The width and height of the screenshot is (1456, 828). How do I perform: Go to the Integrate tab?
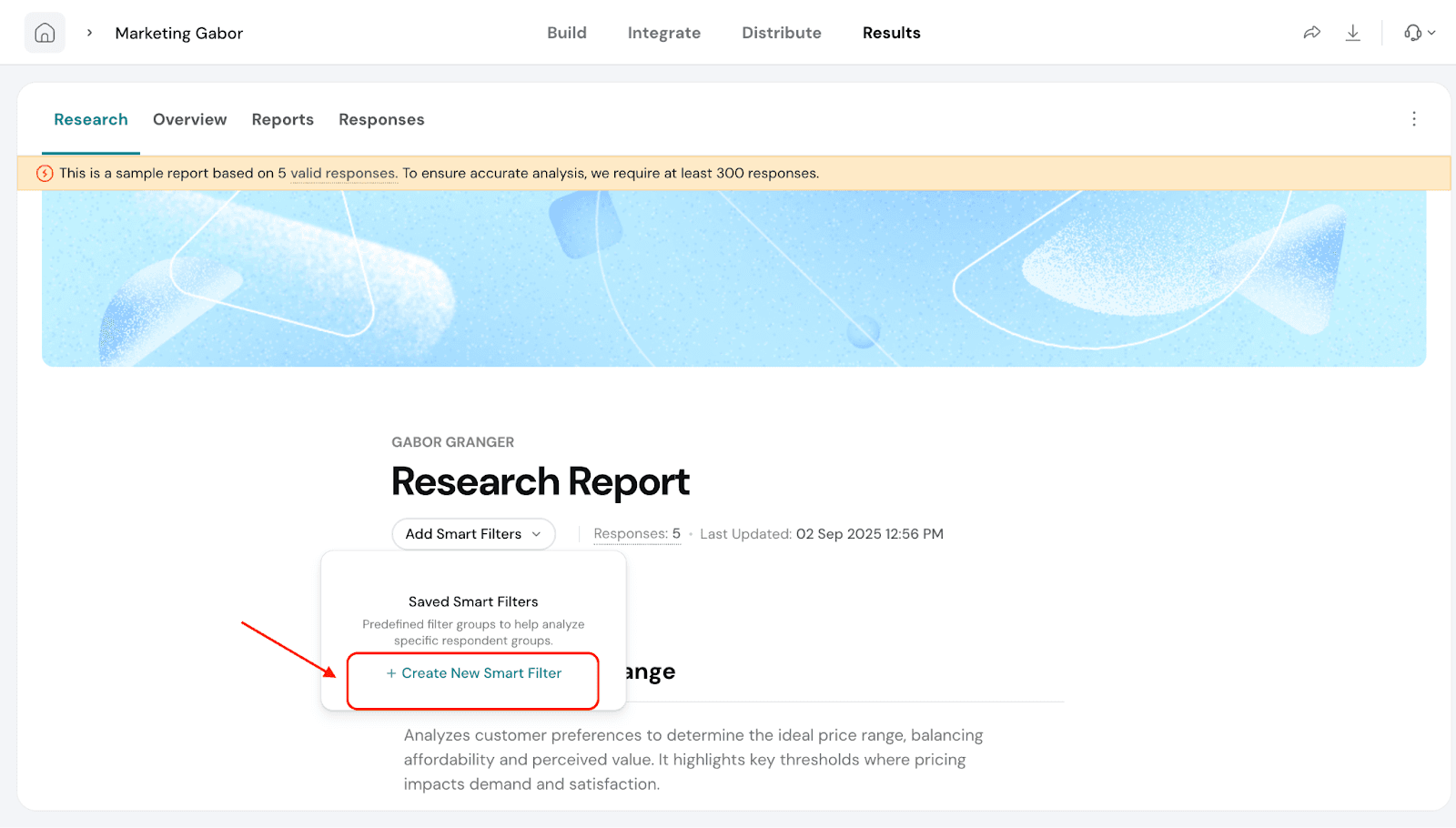click(x=663, y=33)
